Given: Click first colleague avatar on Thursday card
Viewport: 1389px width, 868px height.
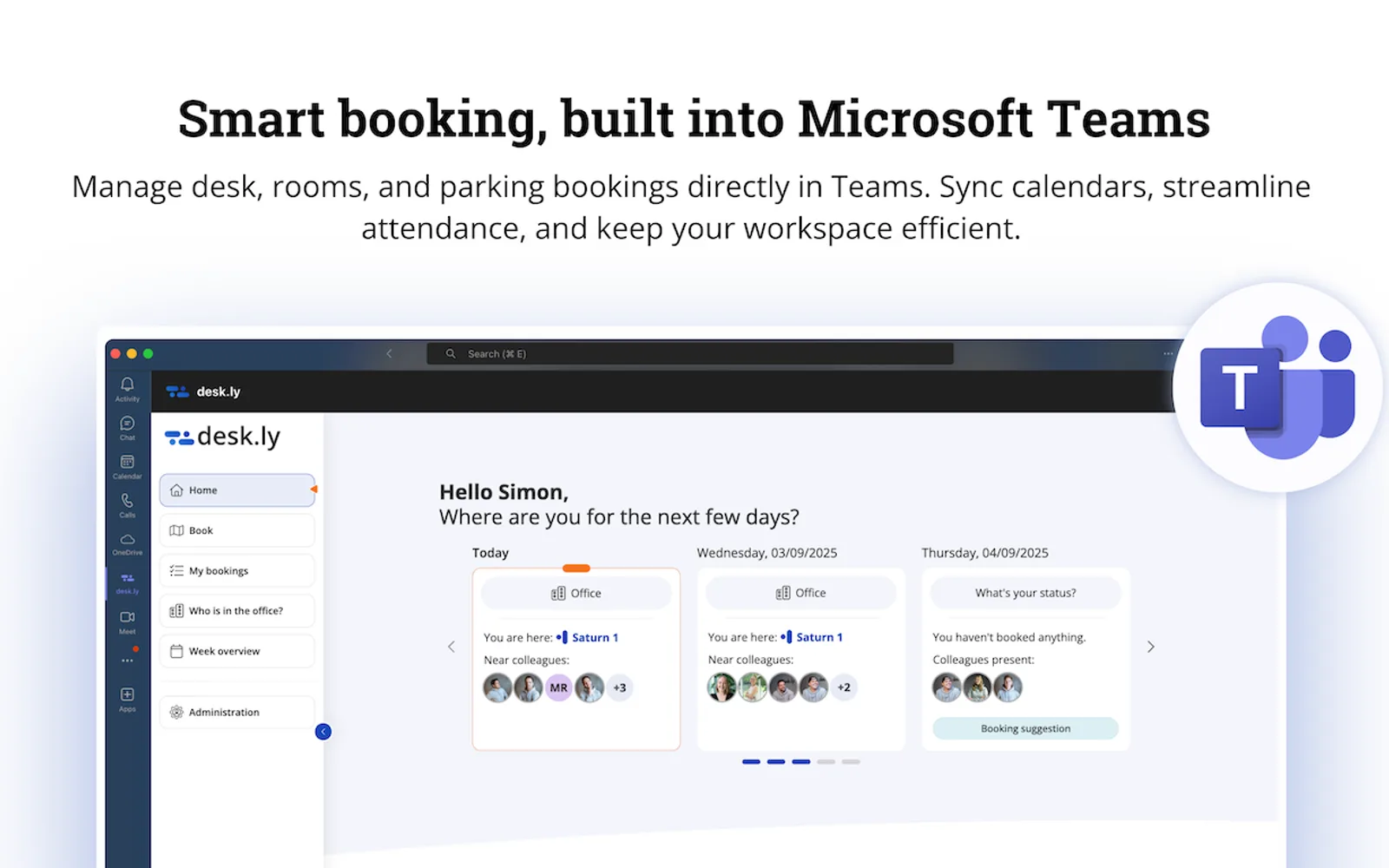Looking at the screenshot, I should 946,687.
